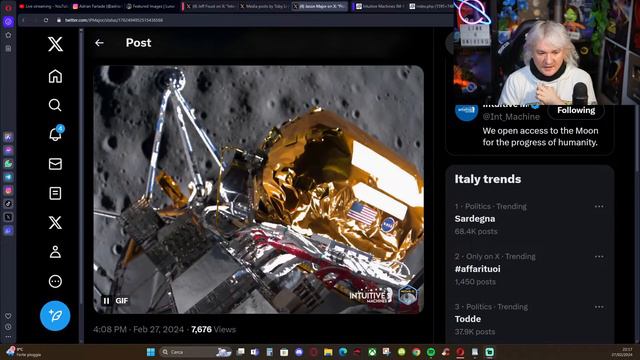Click the post timestamp 4:08 PM Feb 27, 2024
Image resolution: width=640 pixels, height=360 pixels.
point(138,329)
